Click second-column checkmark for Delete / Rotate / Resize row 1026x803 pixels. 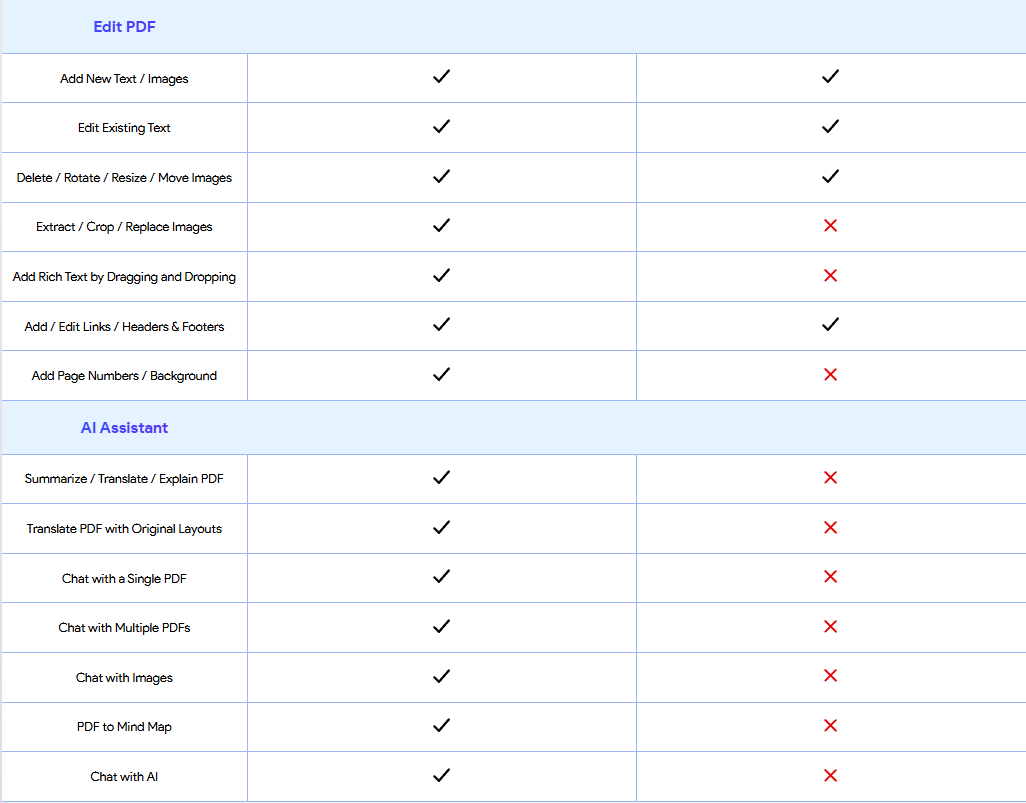coord(830,176)
